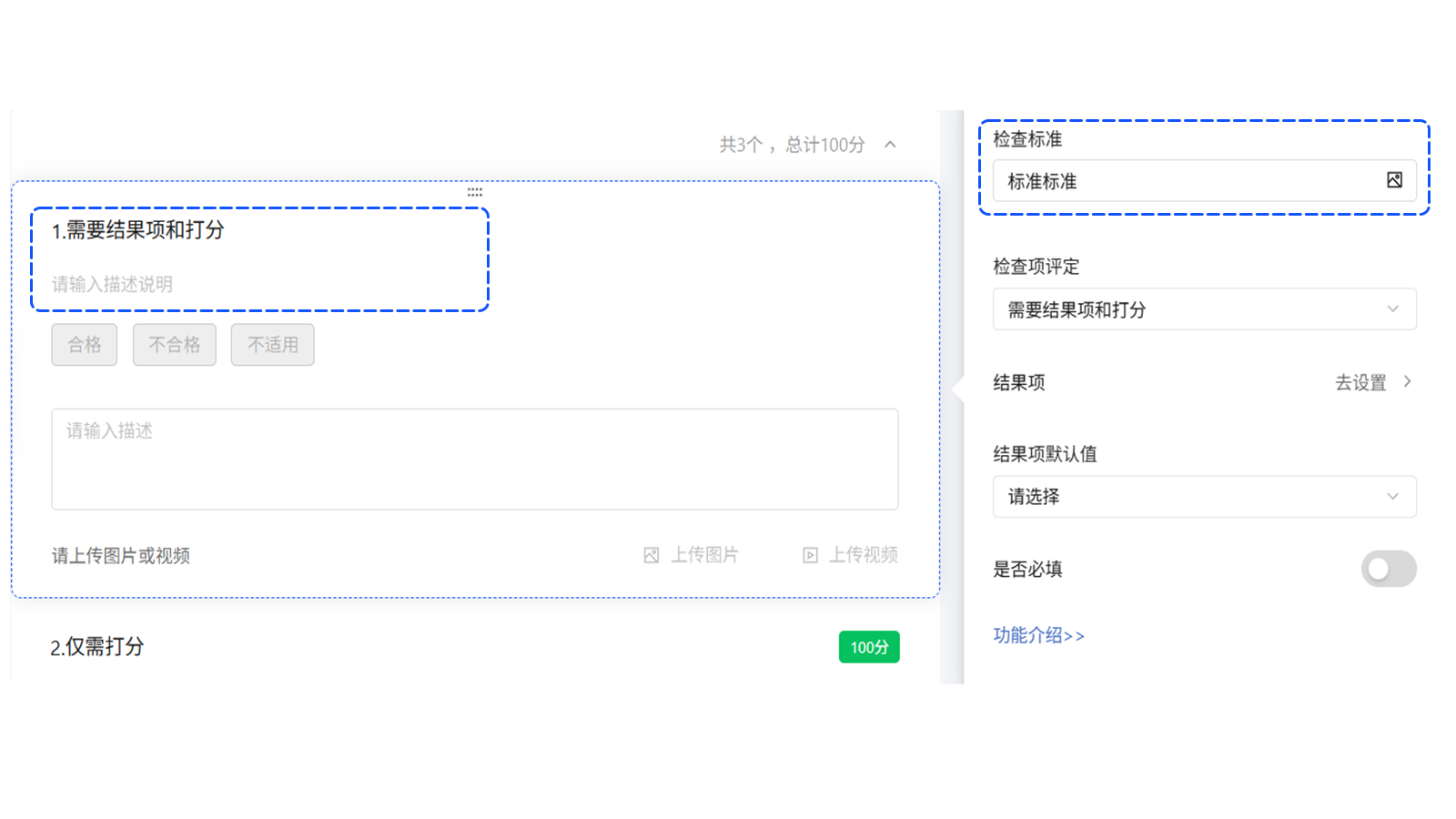Image resolution: width=1456 pixels, height=819 pixels.
Task: Click the 标准标准 text field
Action: pyautogui.click(x=1137, y=181)
